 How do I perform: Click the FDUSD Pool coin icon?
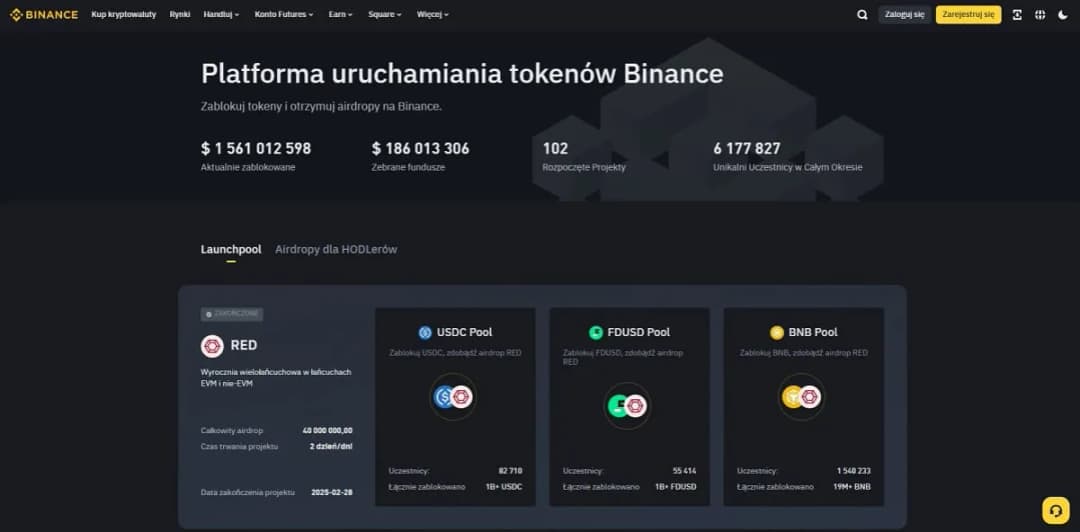[x=597, y=332]
